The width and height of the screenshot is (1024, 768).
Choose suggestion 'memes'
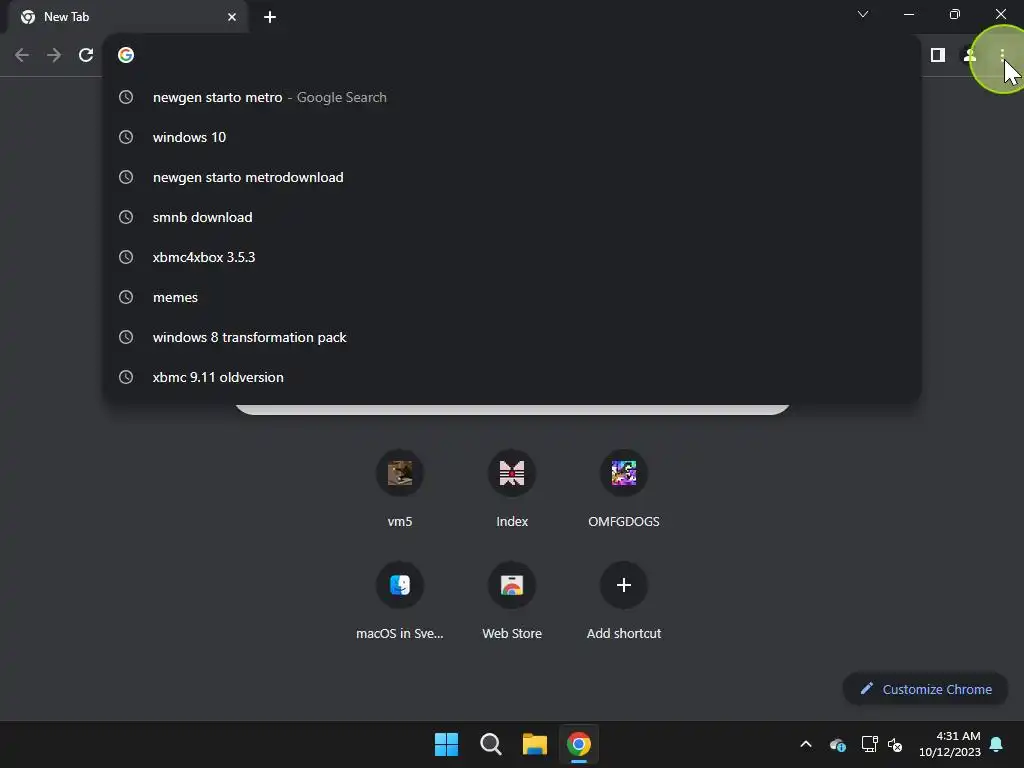point(512,297)
